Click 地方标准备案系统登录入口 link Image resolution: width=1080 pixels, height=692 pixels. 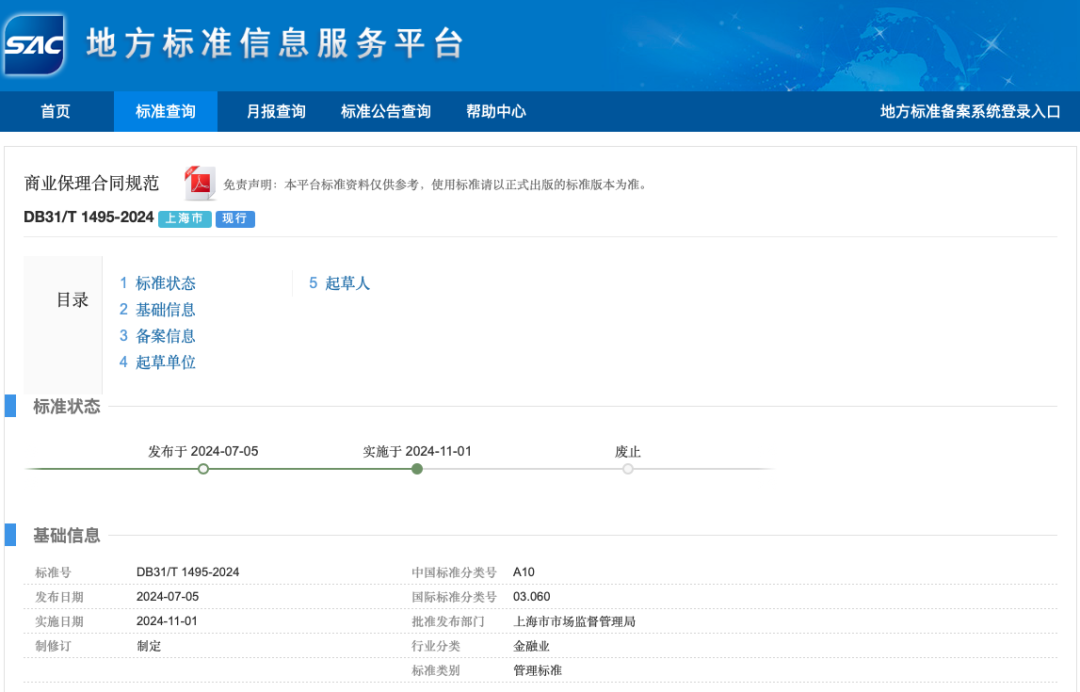[x=970, y=112]
